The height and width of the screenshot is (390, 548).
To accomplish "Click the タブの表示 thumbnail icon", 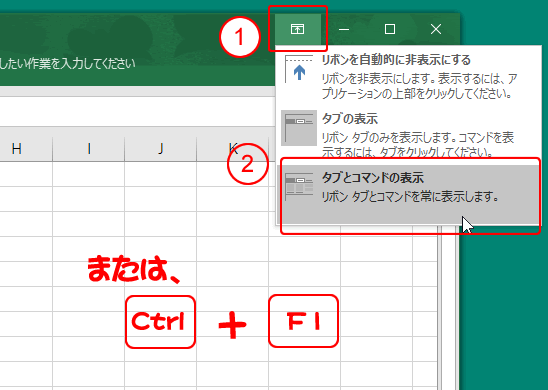I will 299,128.
